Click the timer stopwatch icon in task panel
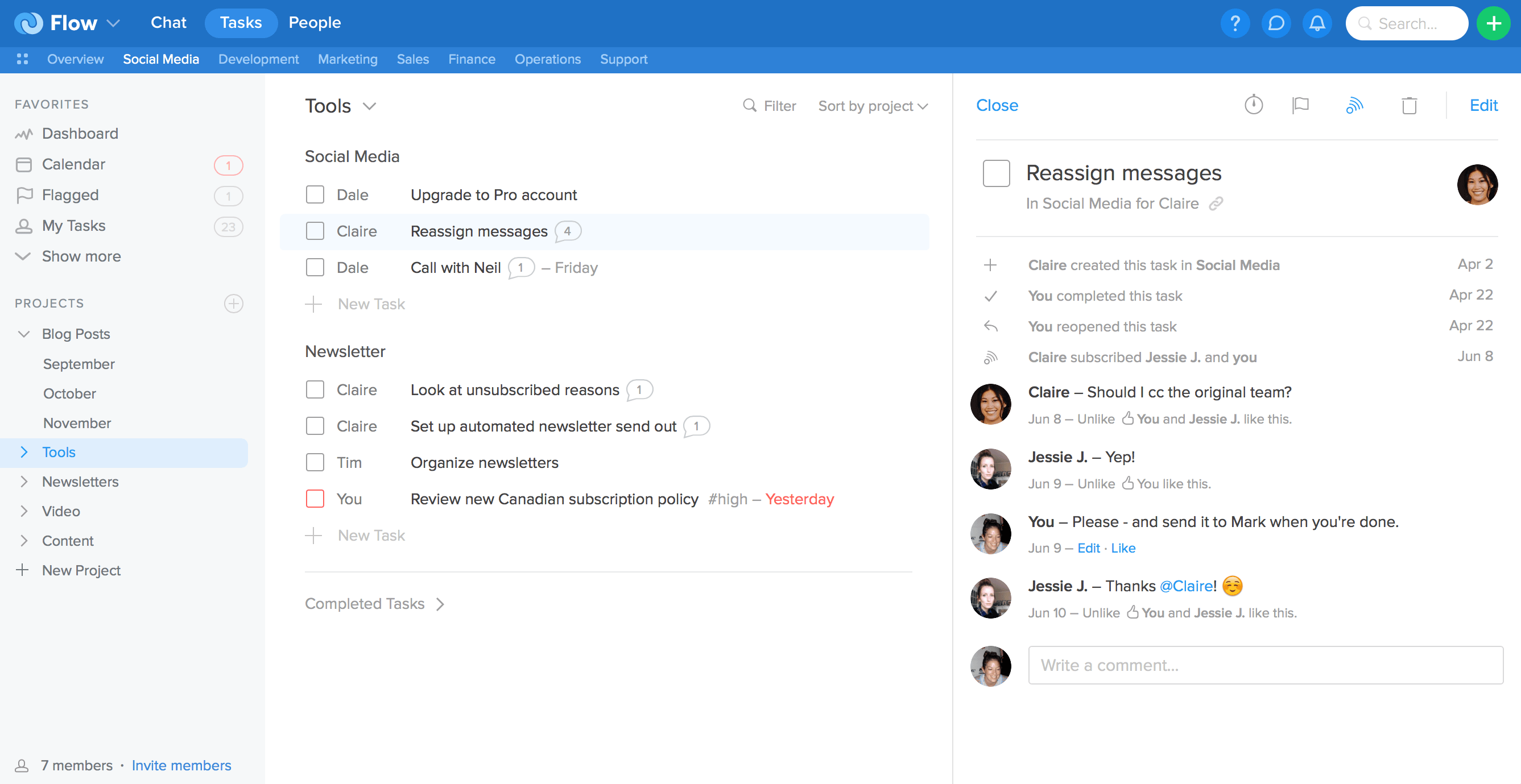The height and width of the screenshot is (784, 1521). tap(1253, 105)
